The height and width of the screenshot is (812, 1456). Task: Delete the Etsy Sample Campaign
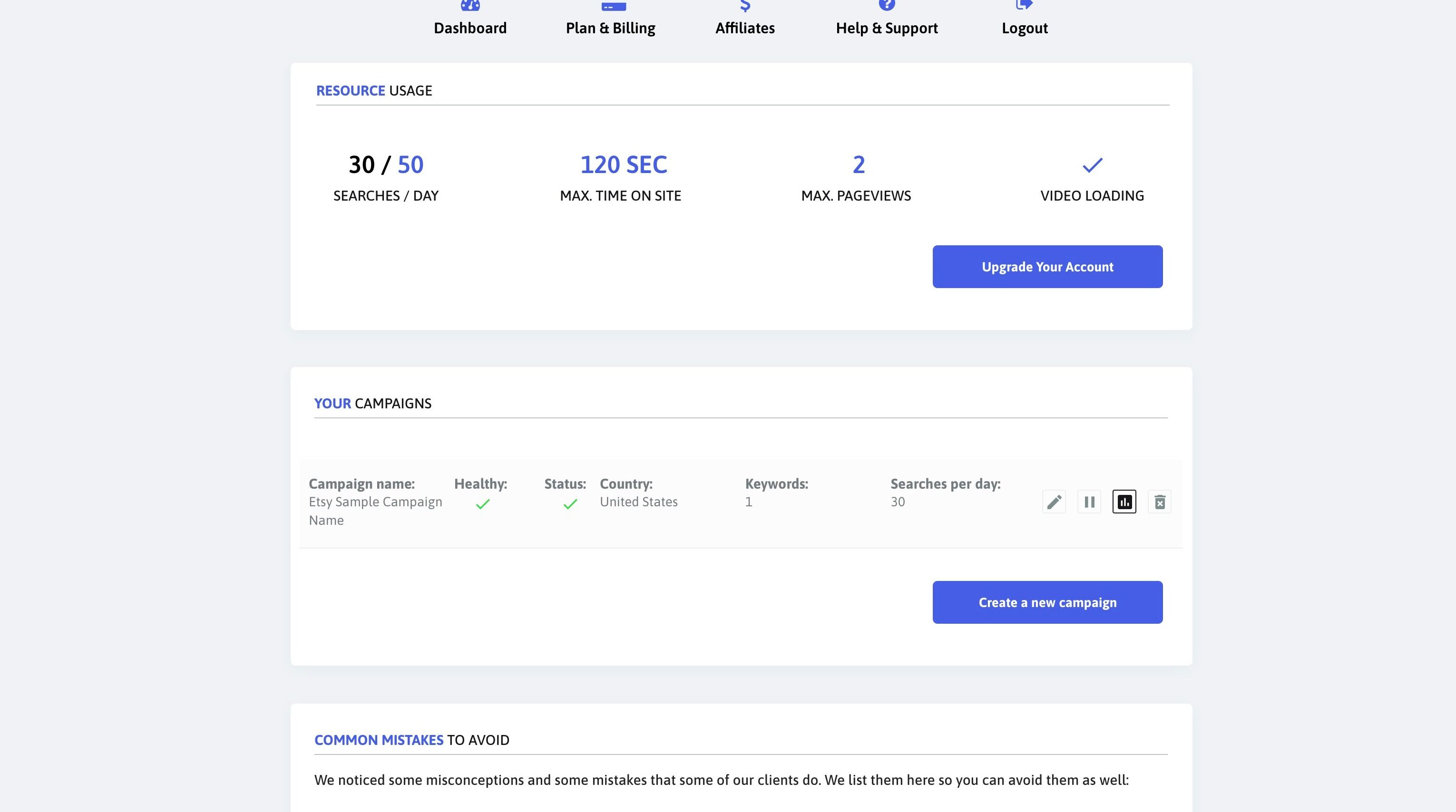pyautogui.click(x=1160, y=502)
